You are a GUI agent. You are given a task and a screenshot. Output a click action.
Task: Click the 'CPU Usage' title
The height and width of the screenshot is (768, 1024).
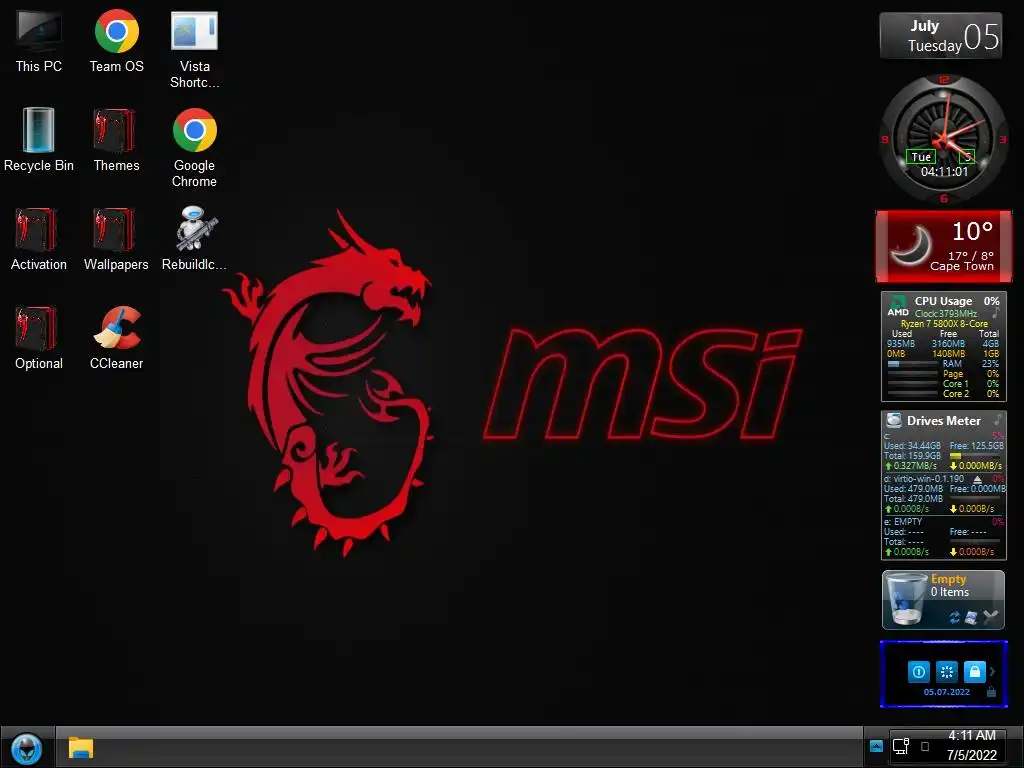point(943,301)
